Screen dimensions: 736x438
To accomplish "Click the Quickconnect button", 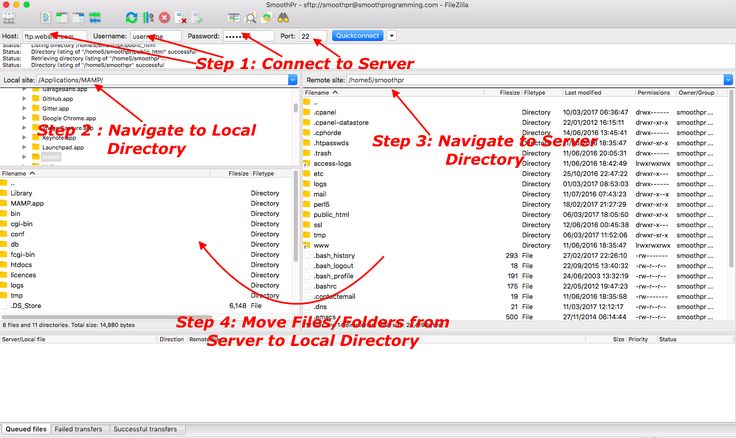I will point(358,36).
